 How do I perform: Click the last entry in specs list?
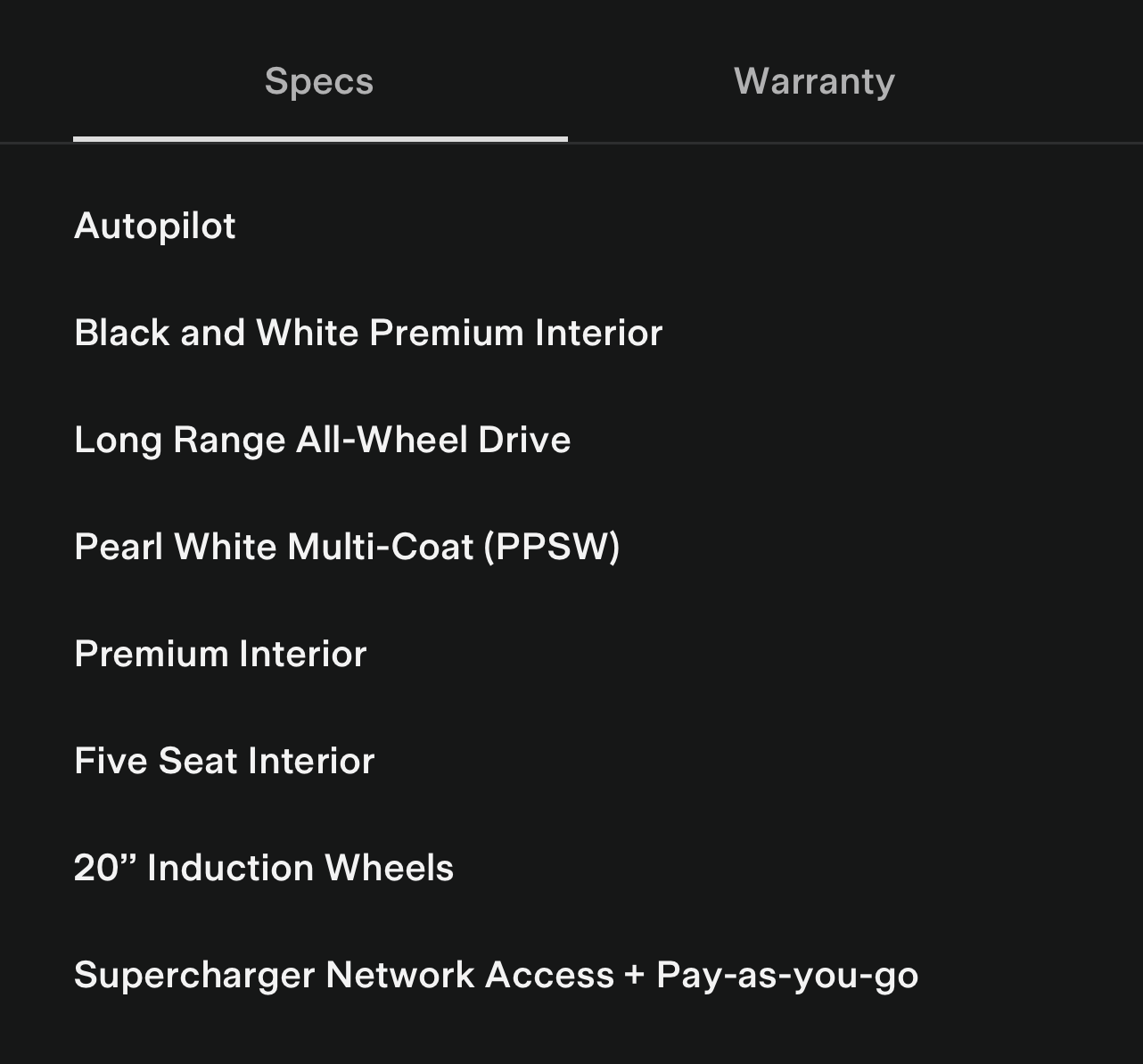(x=496, y=976)
